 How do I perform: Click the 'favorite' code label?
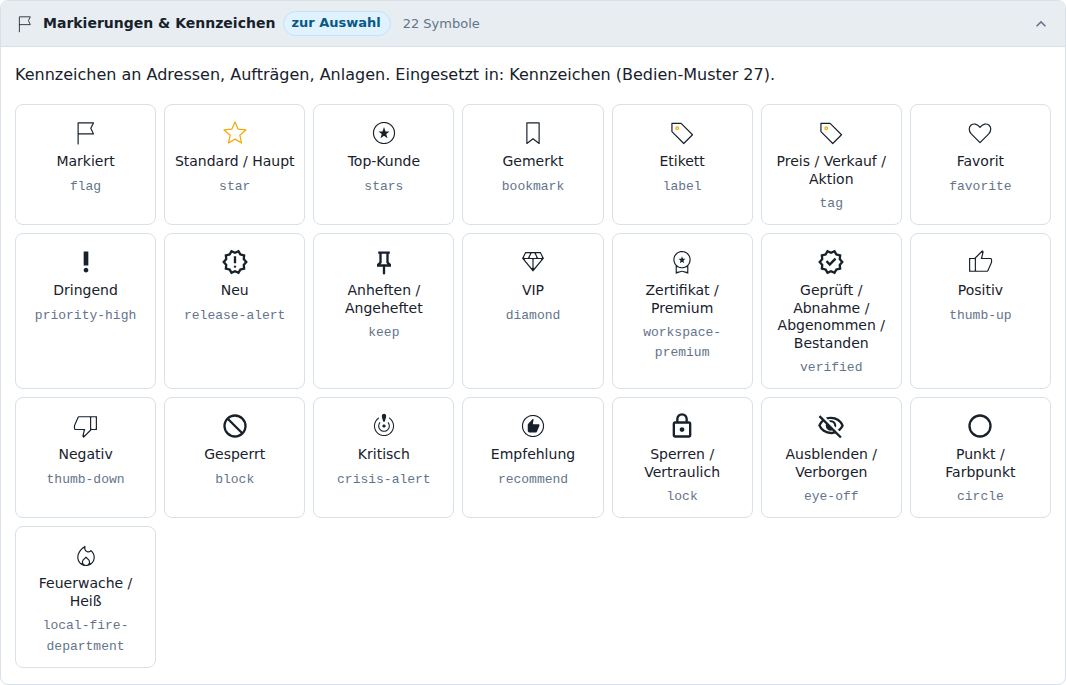[x=980, y=186]
